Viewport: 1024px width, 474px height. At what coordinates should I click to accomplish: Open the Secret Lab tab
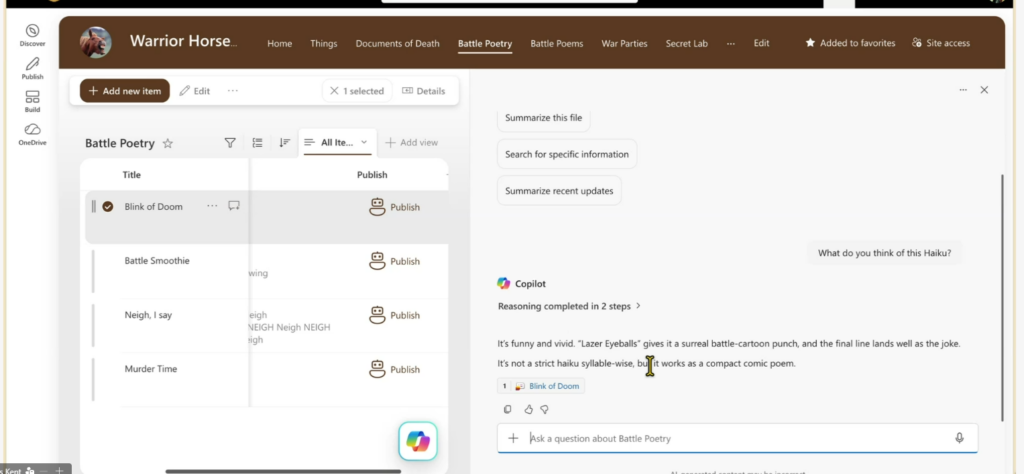(686, 43)
